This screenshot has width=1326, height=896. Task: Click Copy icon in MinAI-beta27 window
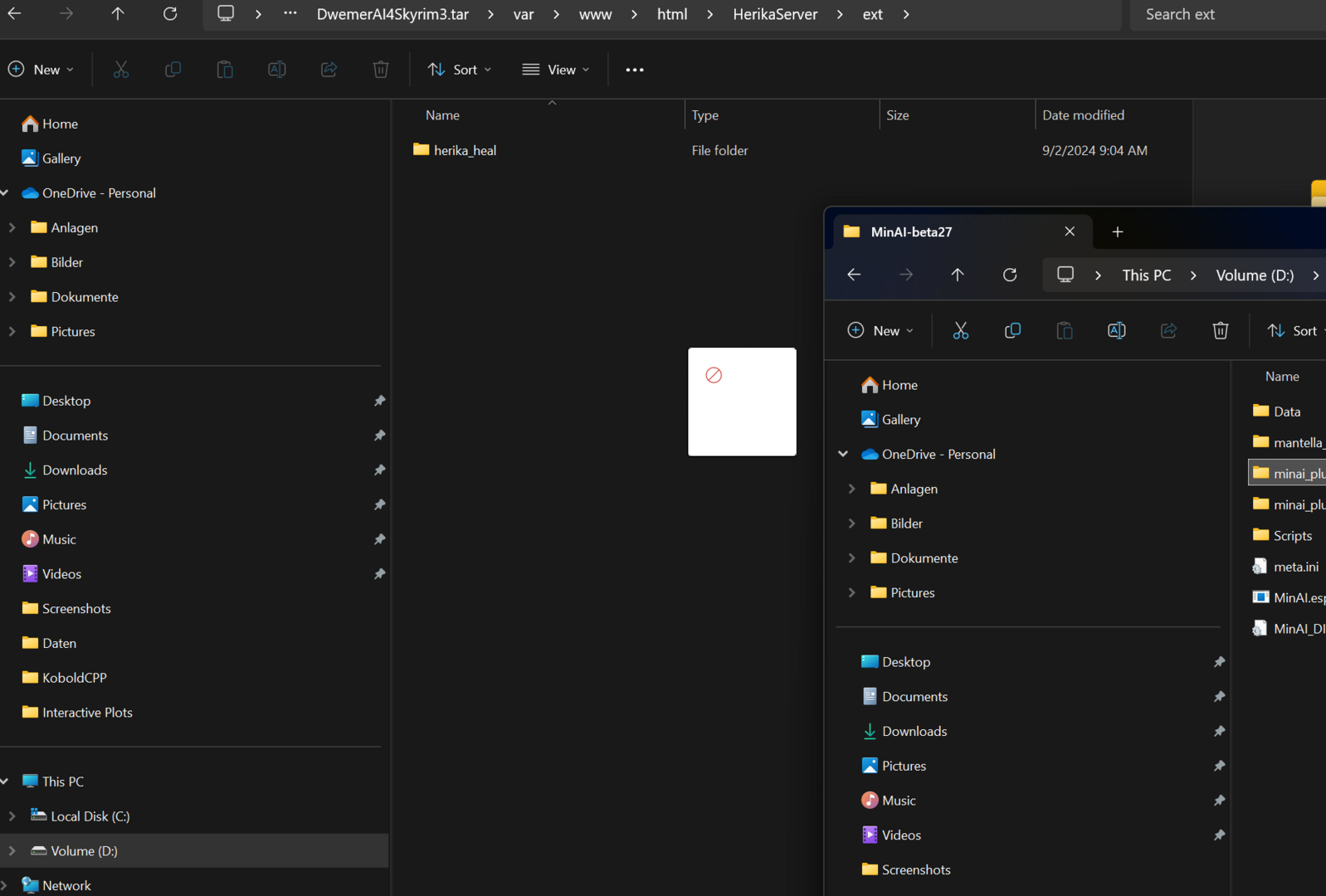[1012, 331]
